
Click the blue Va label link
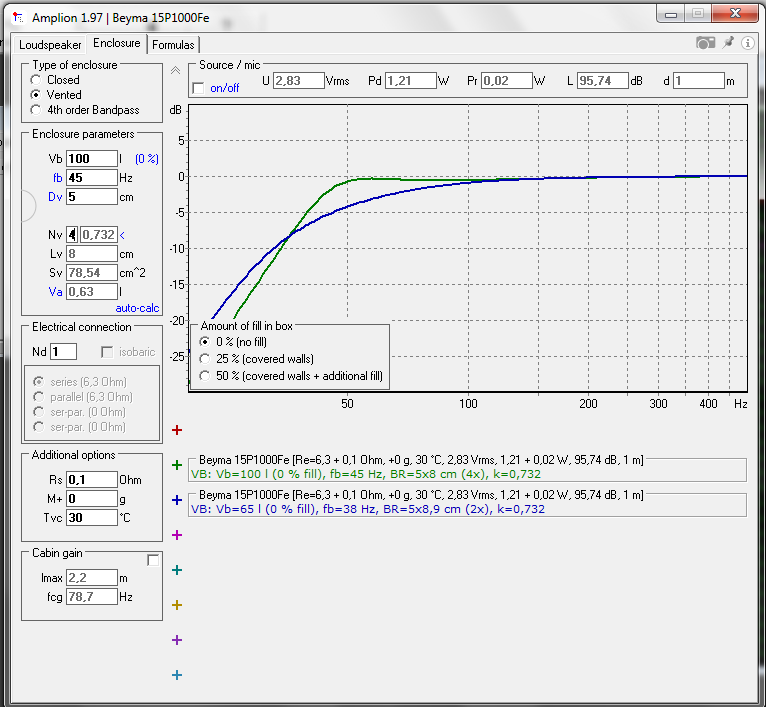55,292
